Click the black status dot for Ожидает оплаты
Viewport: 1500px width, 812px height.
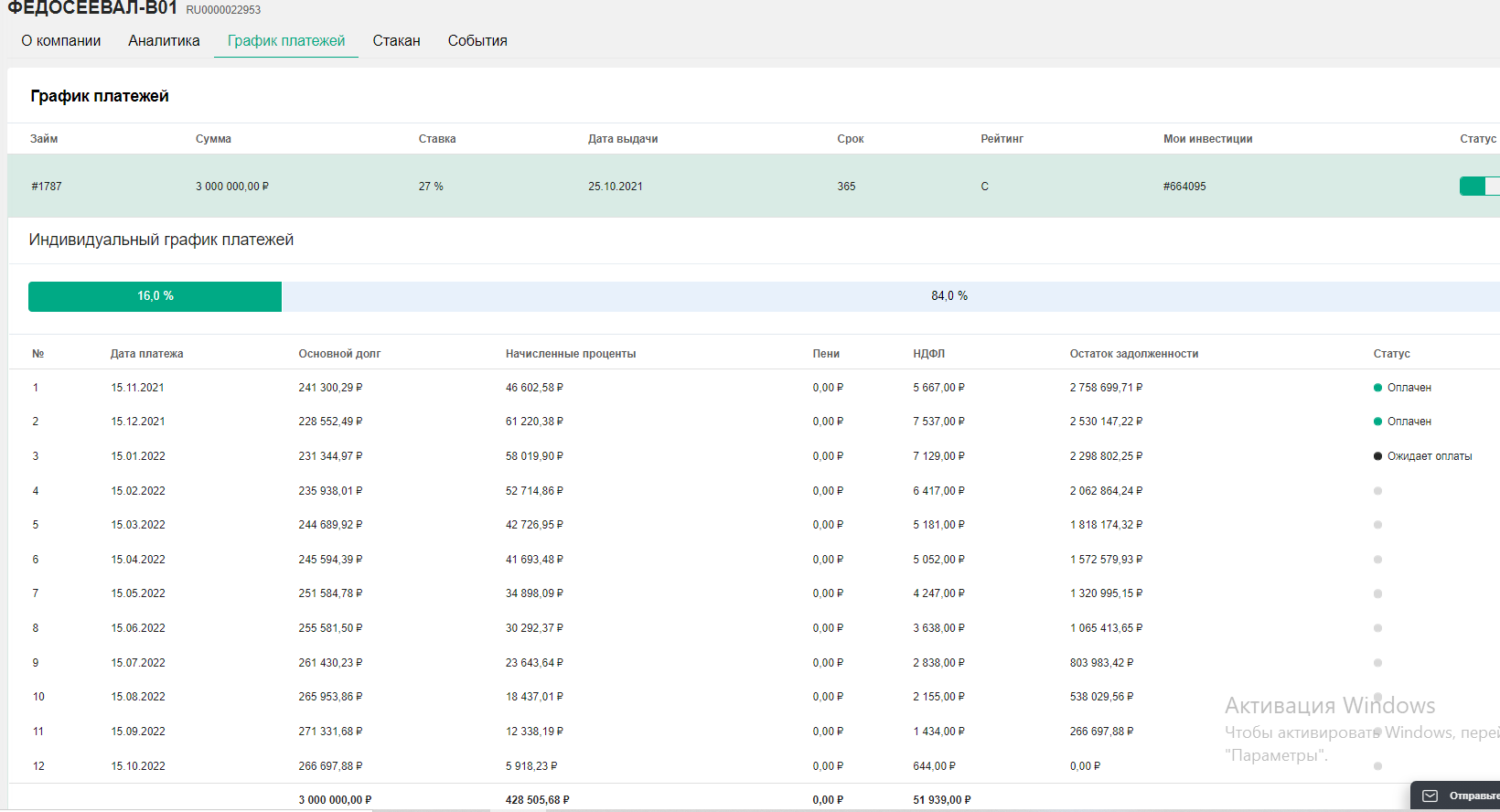point(1377,456)
